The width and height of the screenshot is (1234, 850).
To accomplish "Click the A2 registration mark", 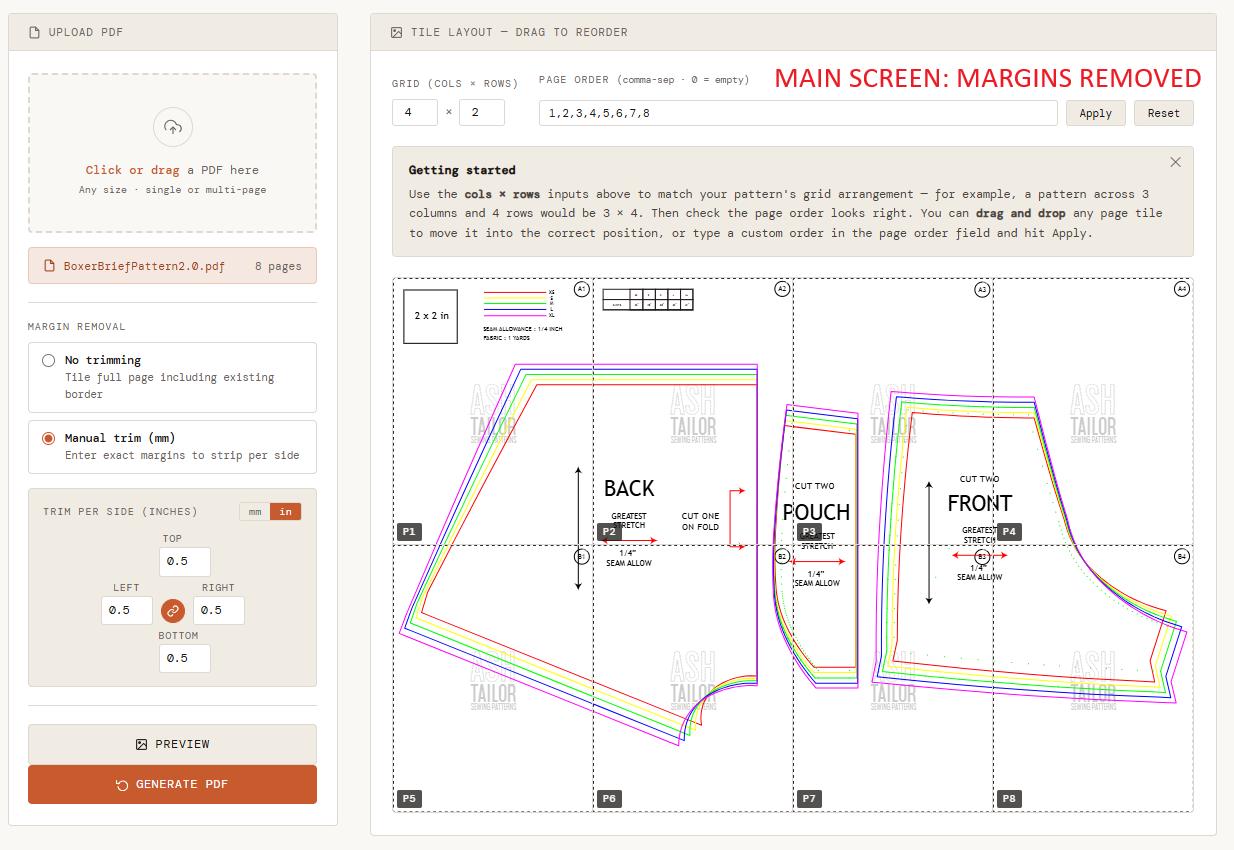I will tap(782, 289).
